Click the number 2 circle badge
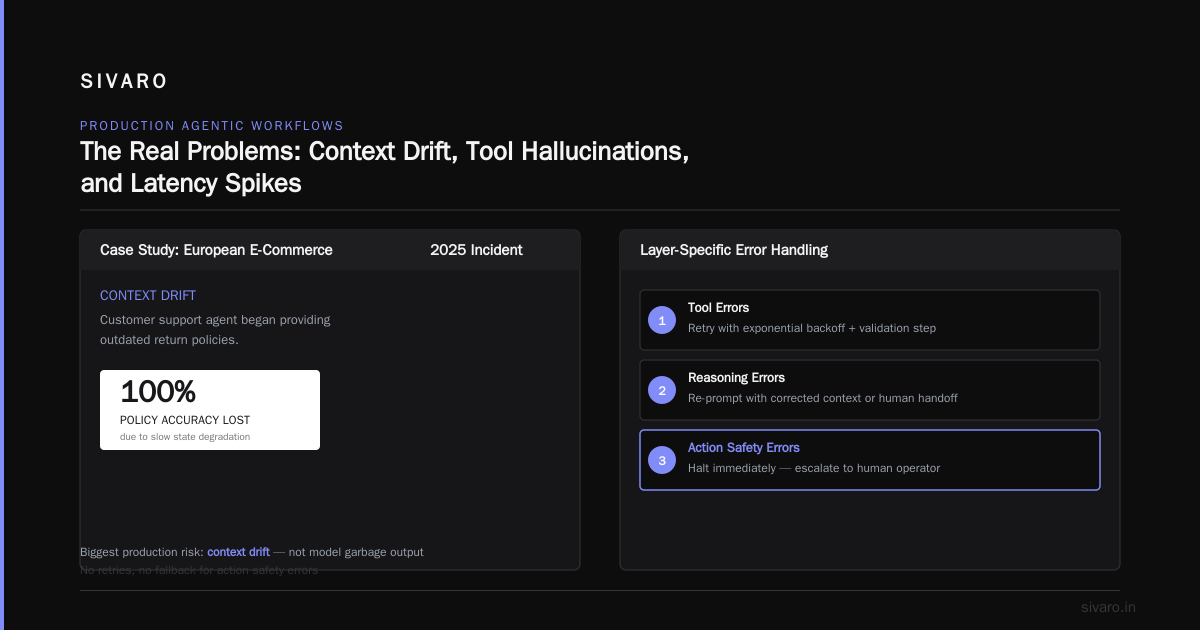This screenshot has height=630, width=1200. coord(662,390)
